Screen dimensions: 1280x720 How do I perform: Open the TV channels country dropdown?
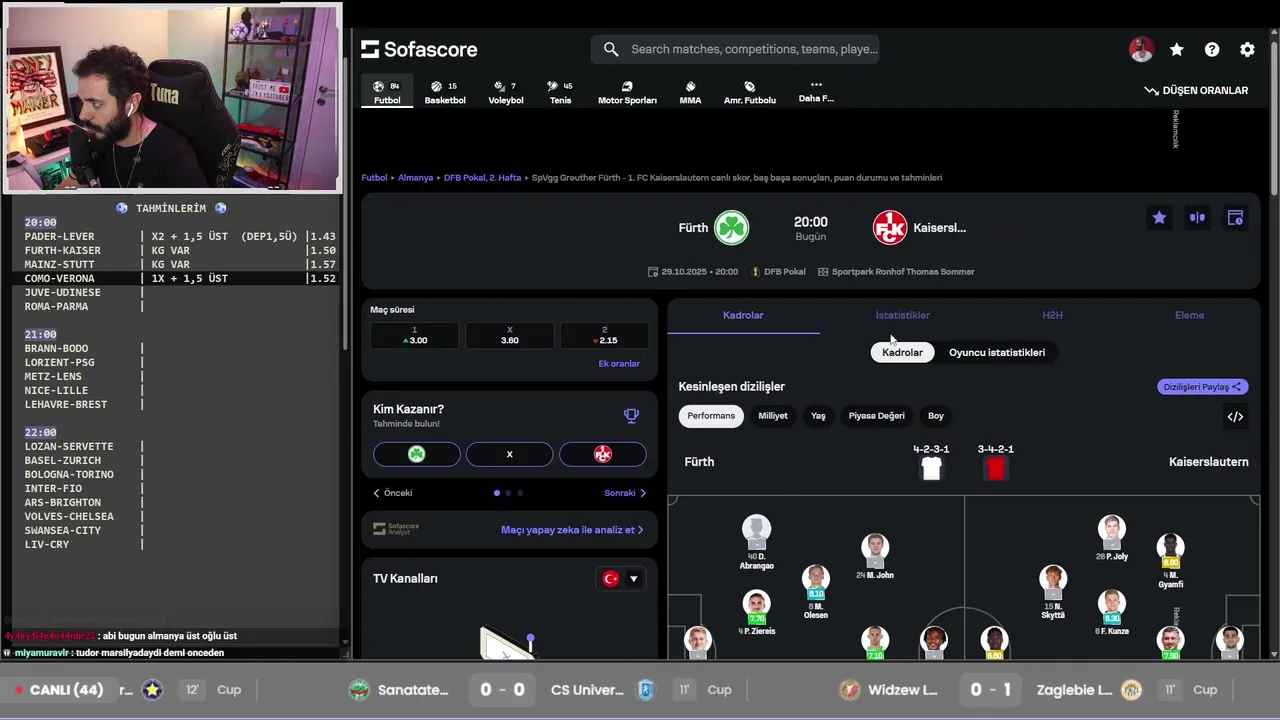pyautogui.click(x=621, y=579)
